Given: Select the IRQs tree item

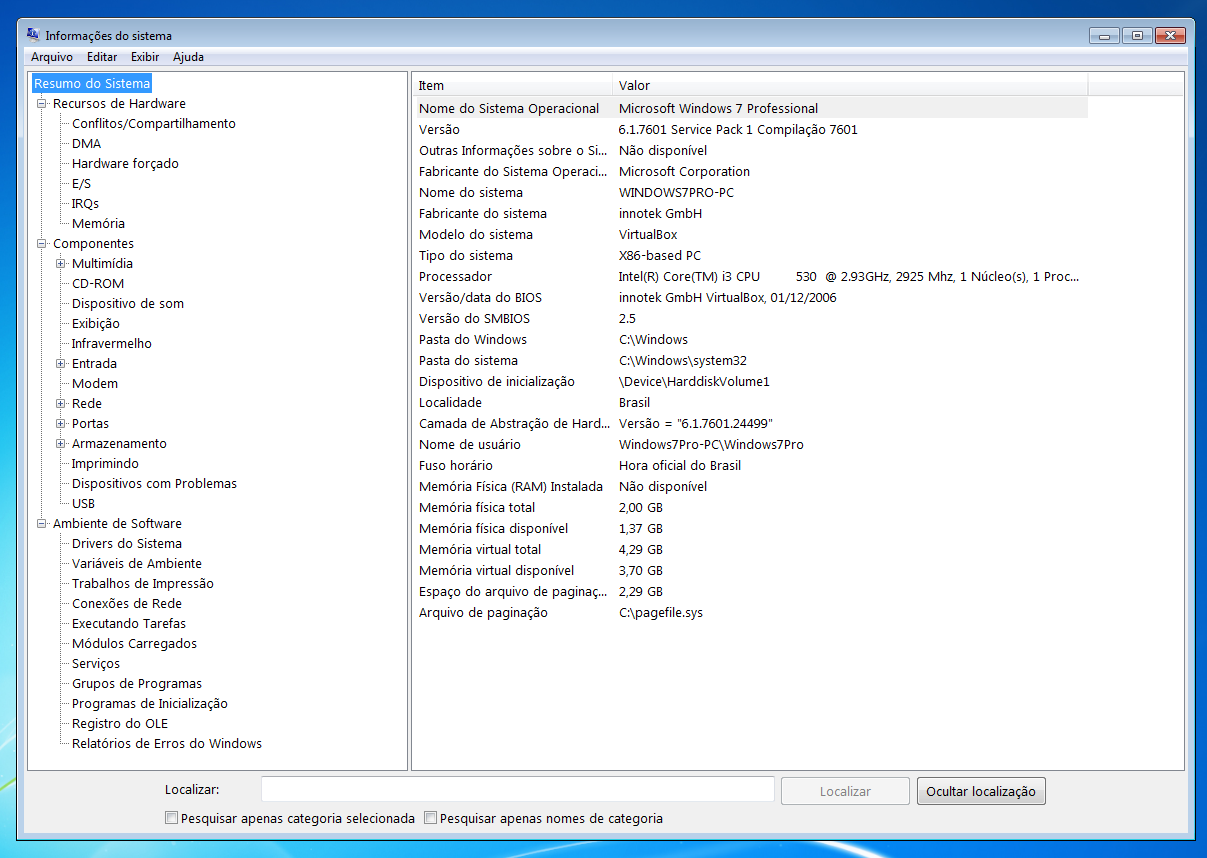Looking at the screenshot, I should pos(85,203).
